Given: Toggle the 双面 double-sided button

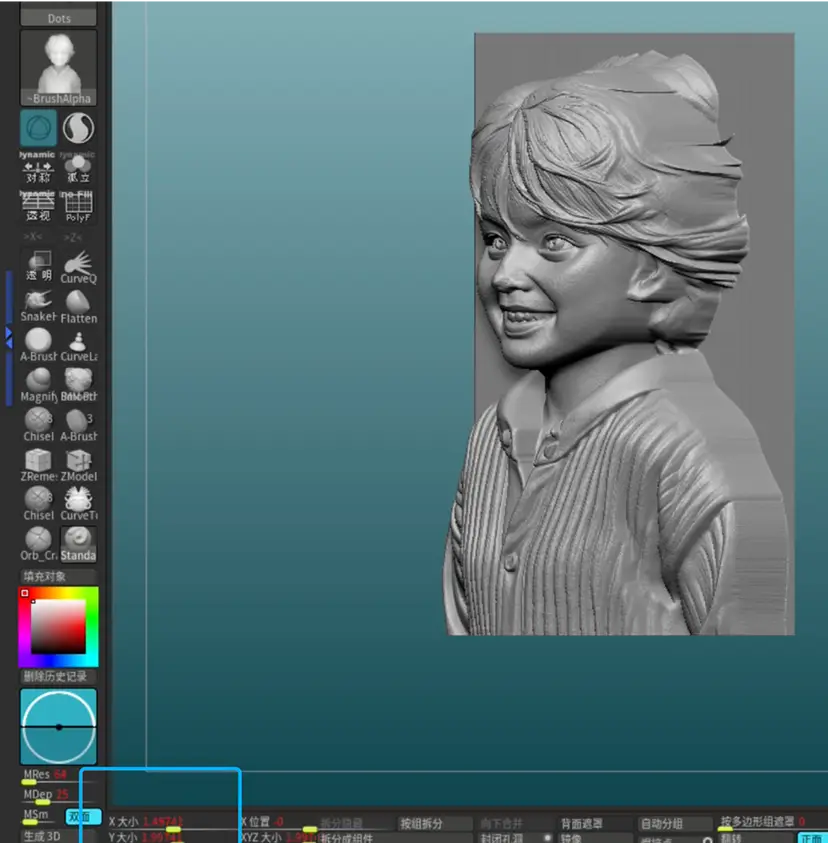Looking at the screenshot, I should point(84,817).
